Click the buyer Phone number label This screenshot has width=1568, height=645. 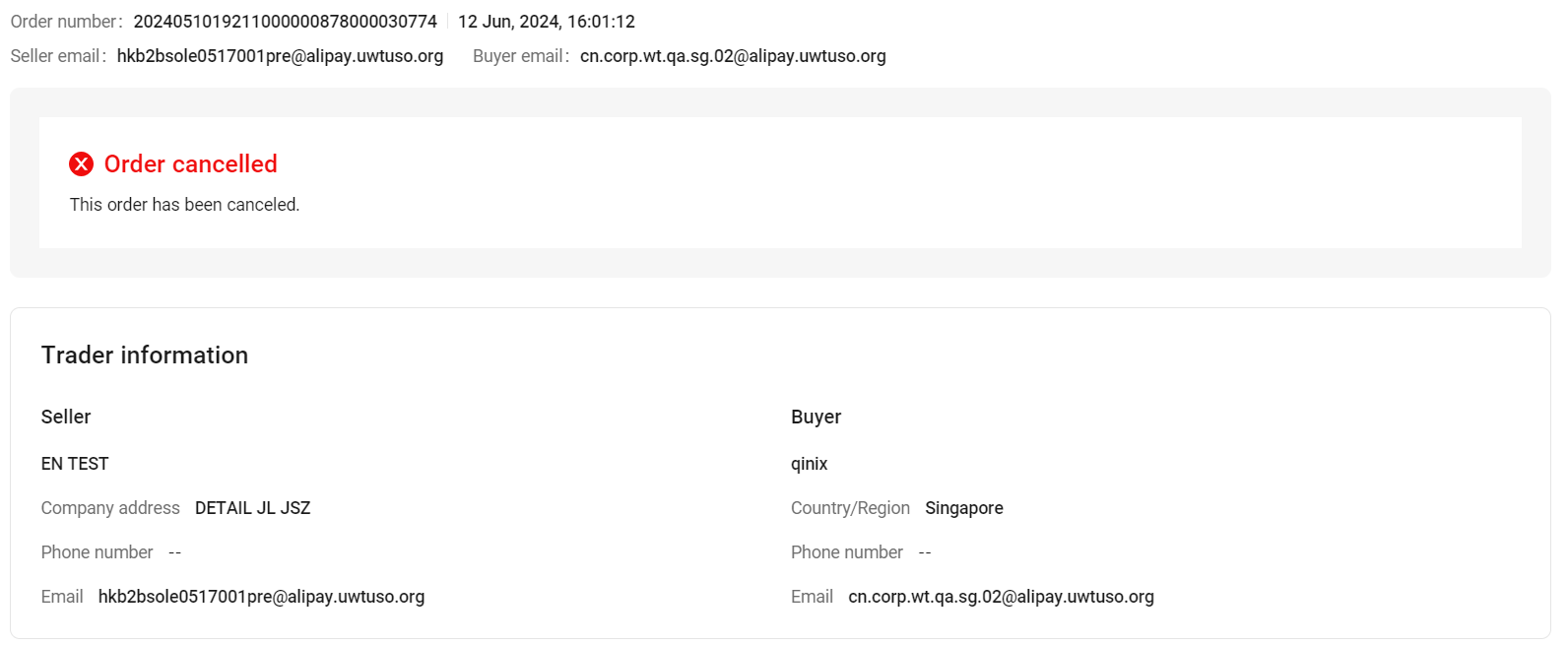[846, 552]
